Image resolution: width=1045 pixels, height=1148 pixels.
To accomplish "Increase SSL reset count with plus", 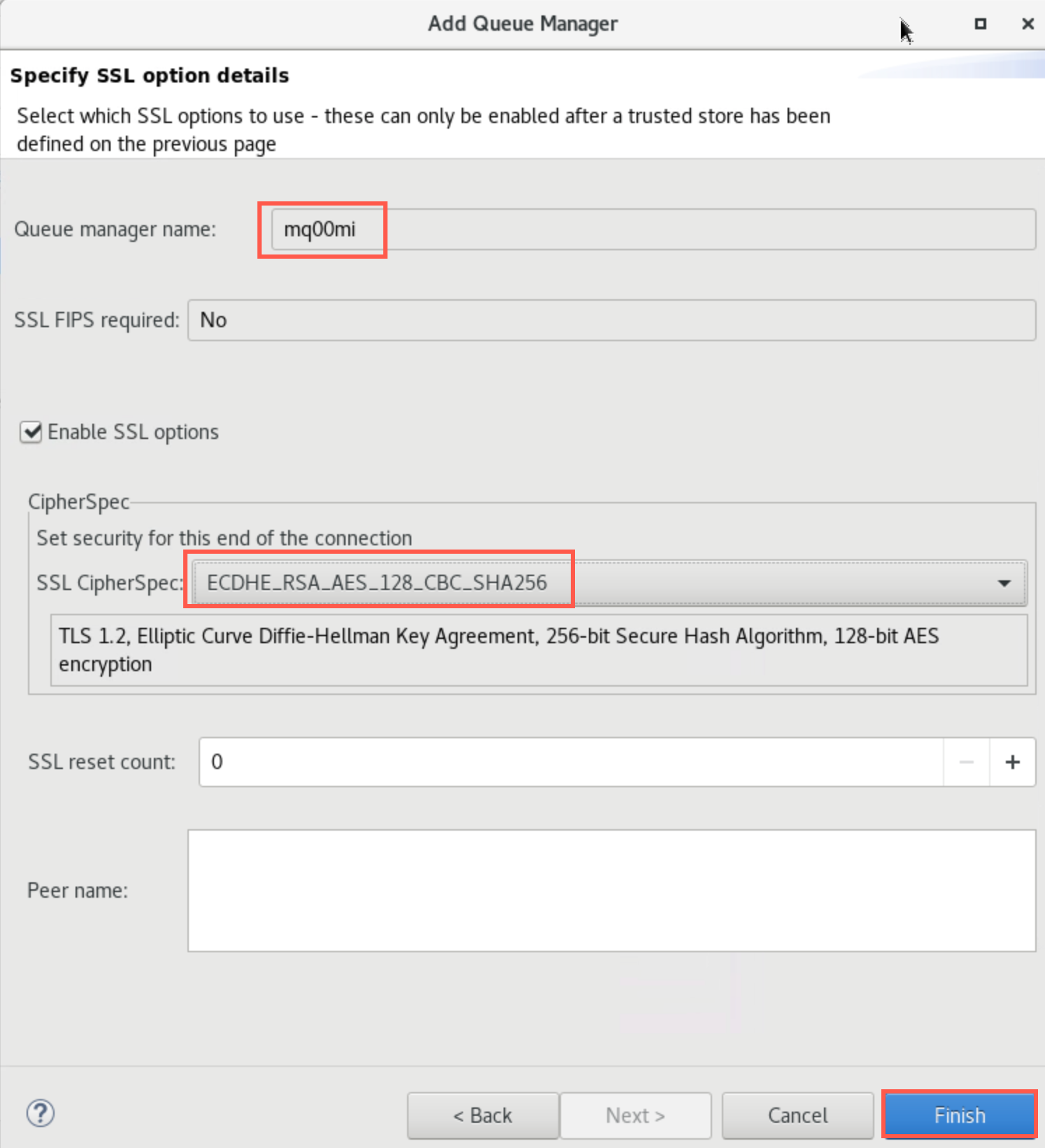I will (x=1012, y=762).
